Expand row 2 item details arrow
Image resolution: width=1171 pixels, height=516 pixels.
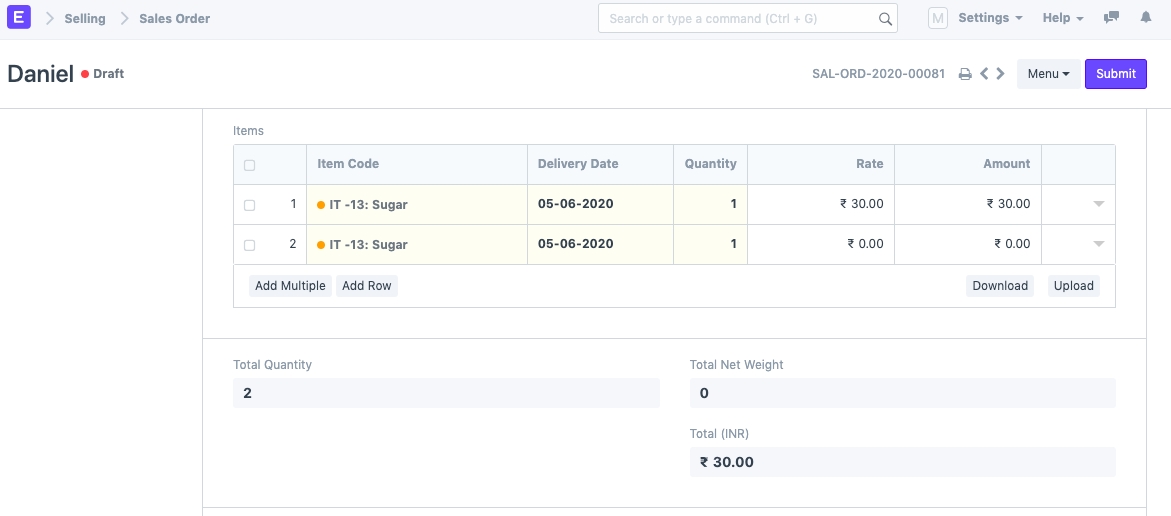1098,244
